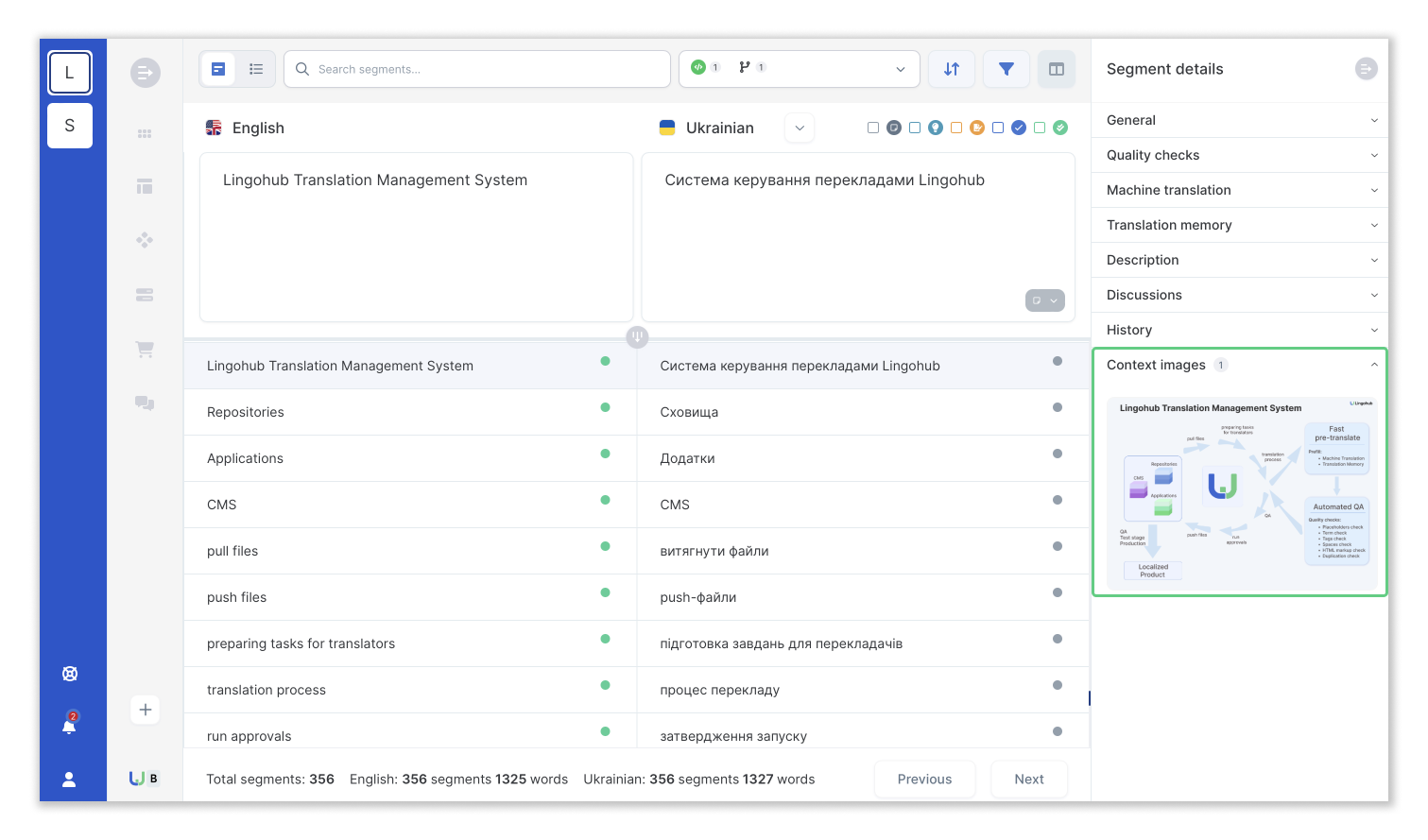The height and width of the screenshot is (840, 1428).
Task: Tick the blue approved status checkbox
Action: click(998, 128)
